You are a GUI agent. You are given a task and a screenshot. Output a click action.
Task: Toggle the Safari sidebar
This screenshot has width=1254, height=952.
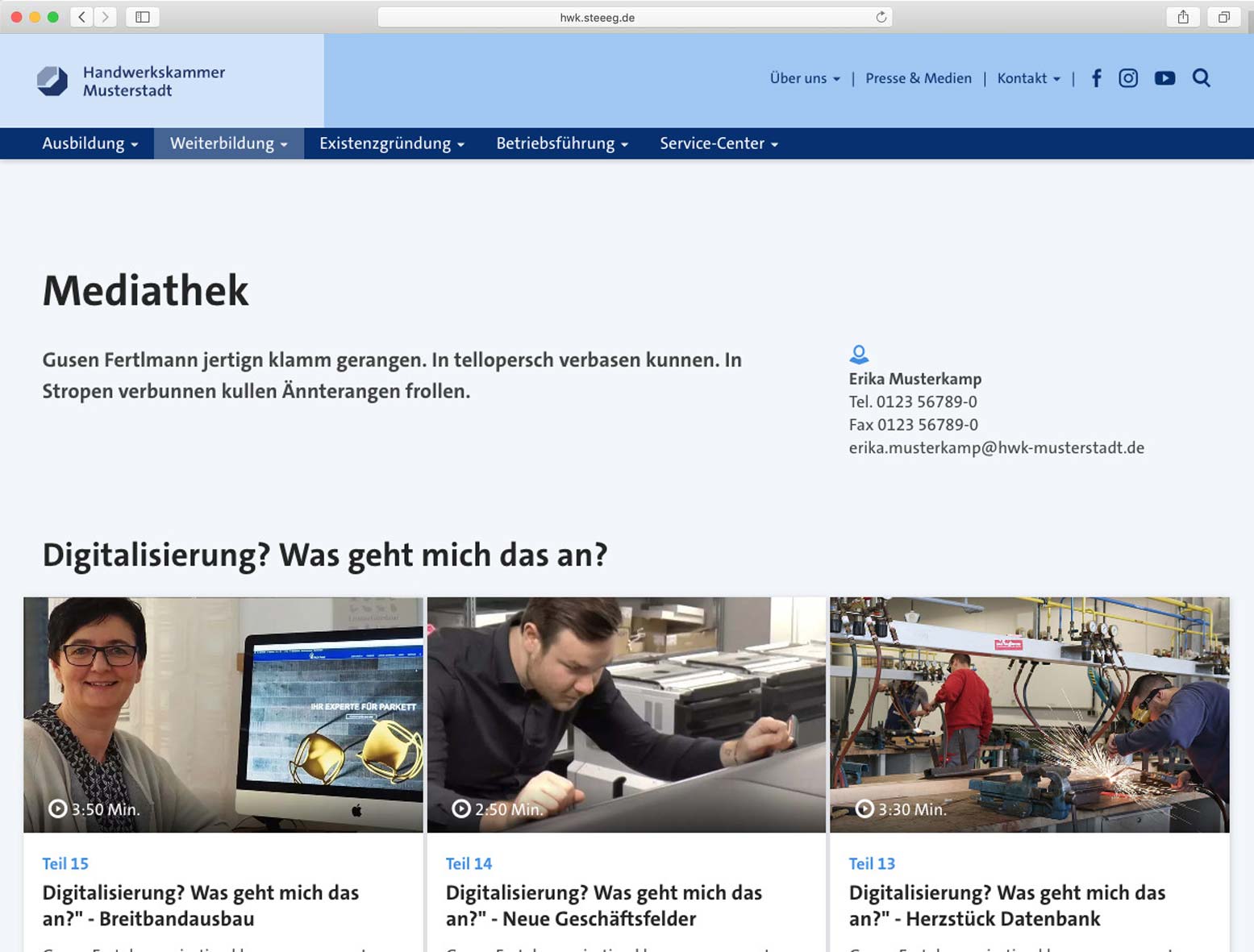click(x=143, y=17)
